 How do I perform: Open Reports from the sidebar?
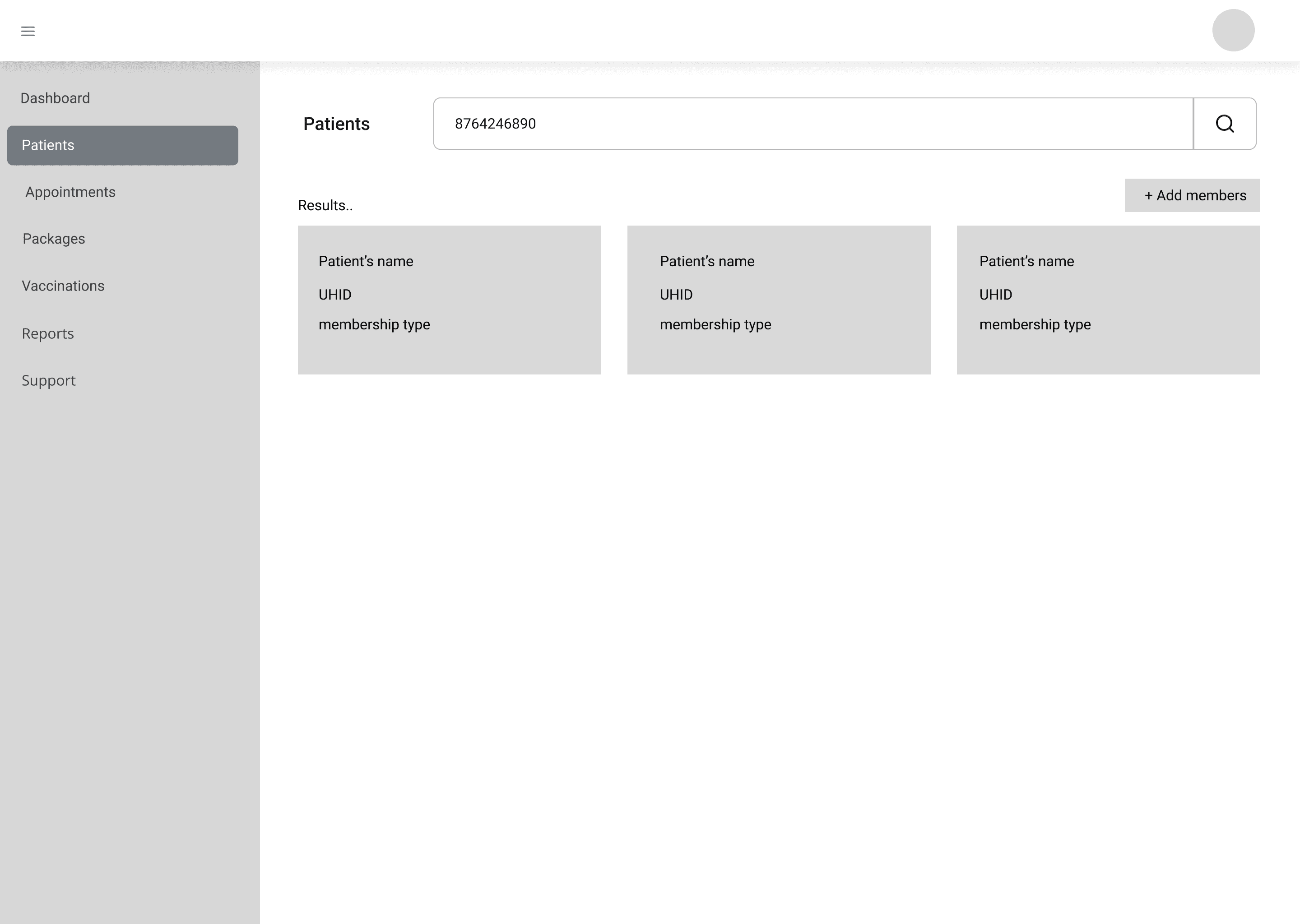[48, 333]
